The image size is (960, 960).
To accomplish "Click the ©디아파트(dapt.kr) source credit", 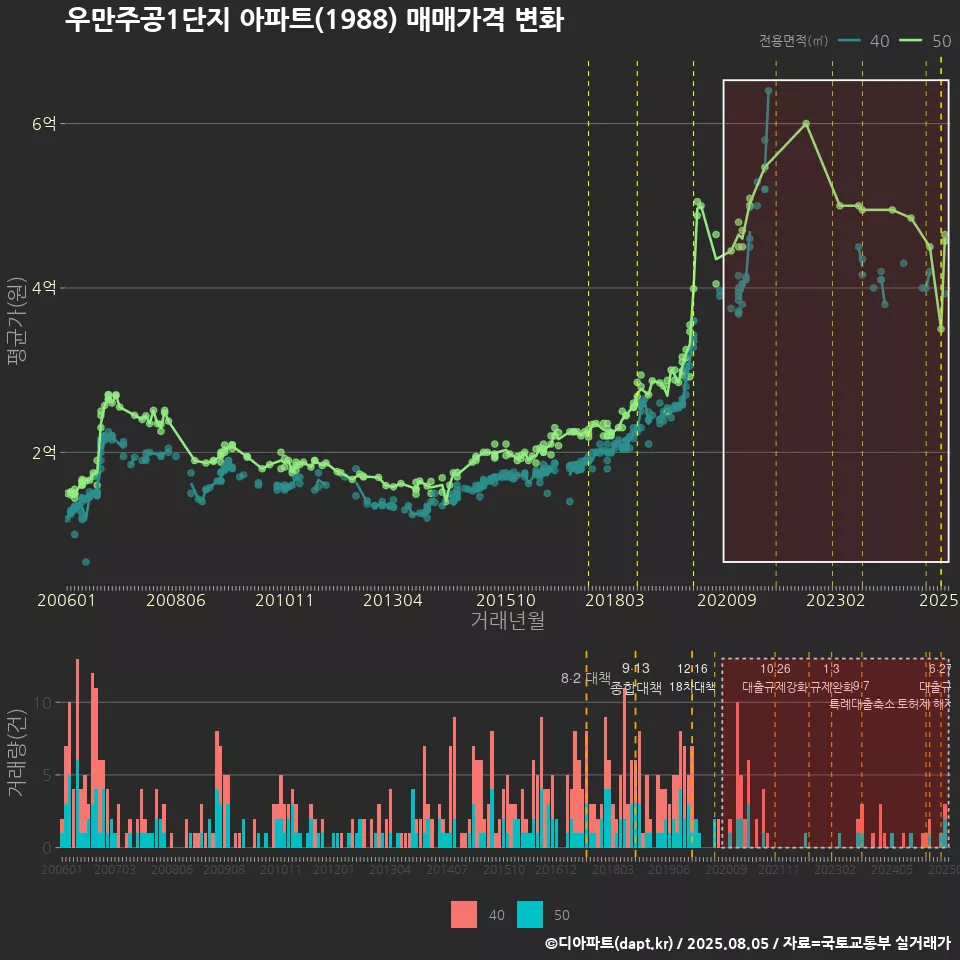I will pyautogui.click(x=609, y=943).
